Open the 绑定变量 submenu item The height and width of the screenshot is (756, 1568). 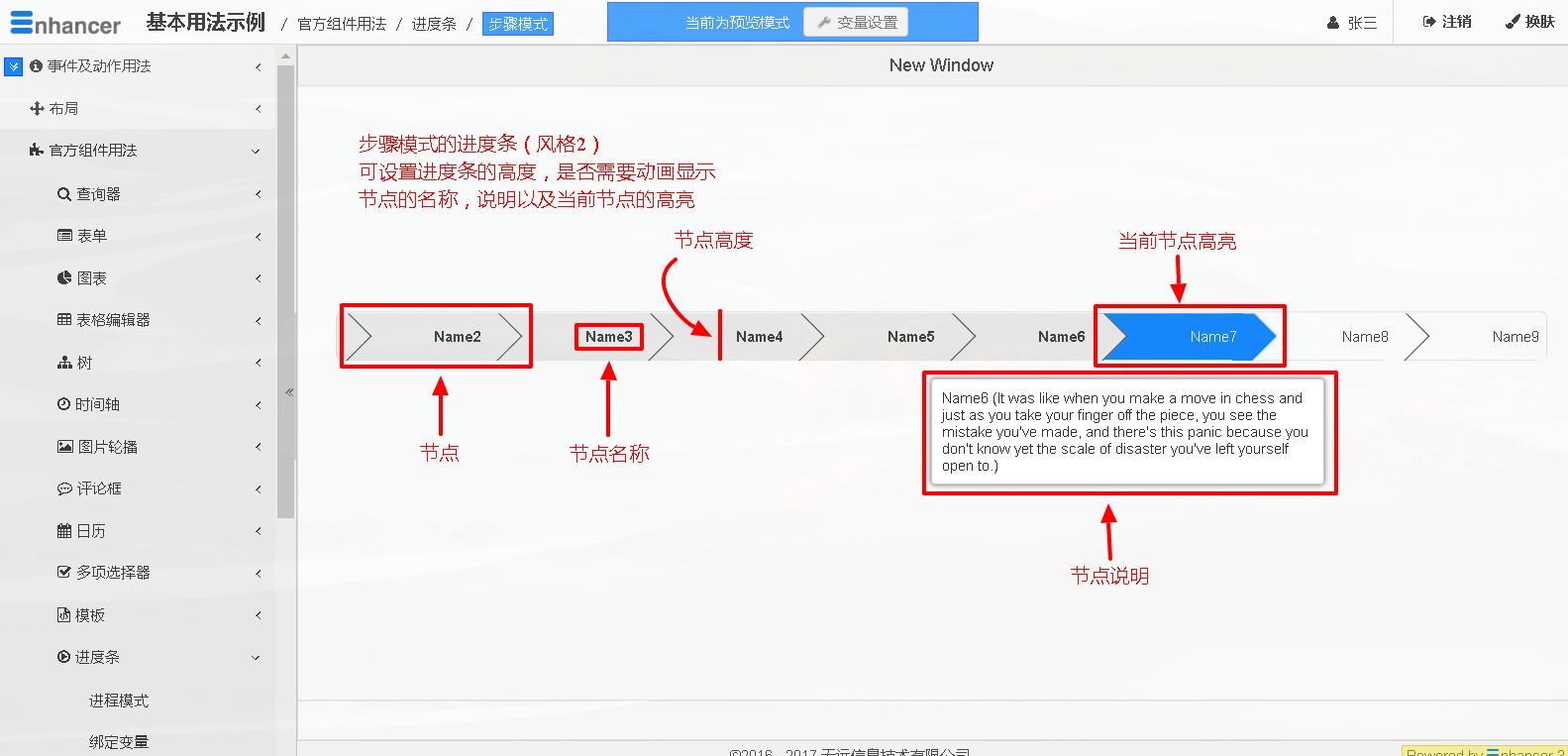pos(119,742)
